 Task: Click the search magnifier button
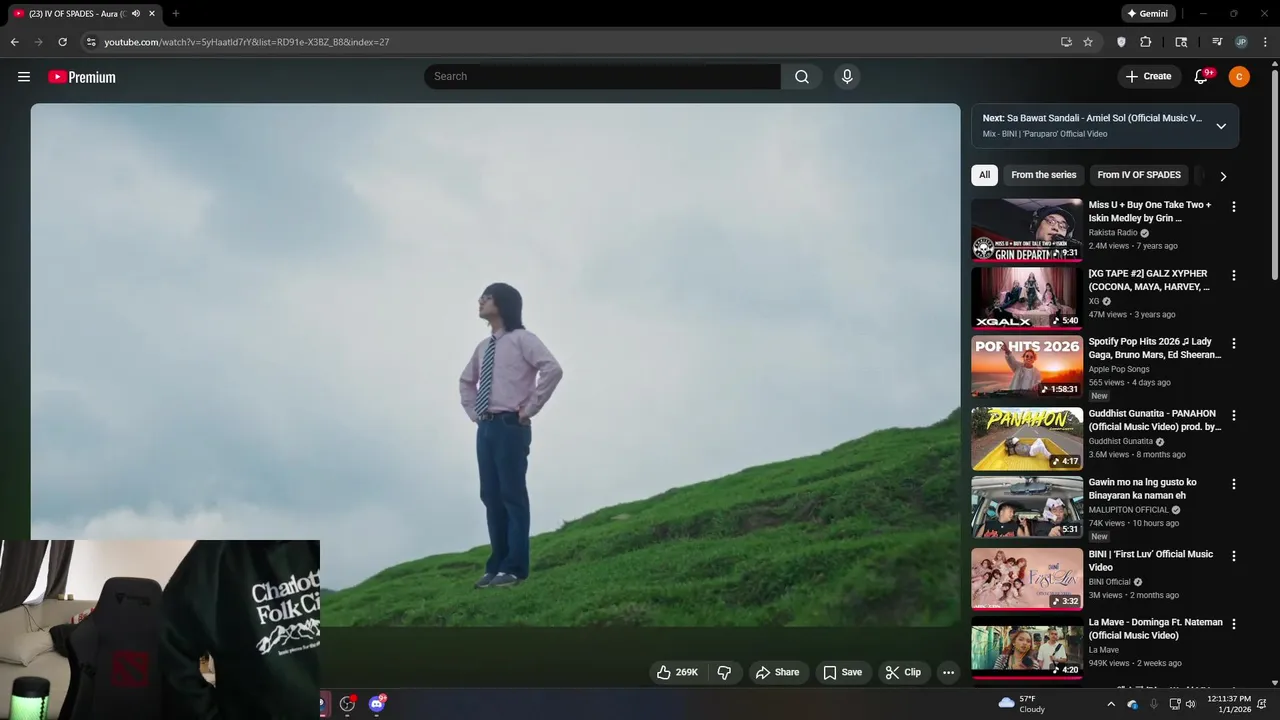pos(802,77)
